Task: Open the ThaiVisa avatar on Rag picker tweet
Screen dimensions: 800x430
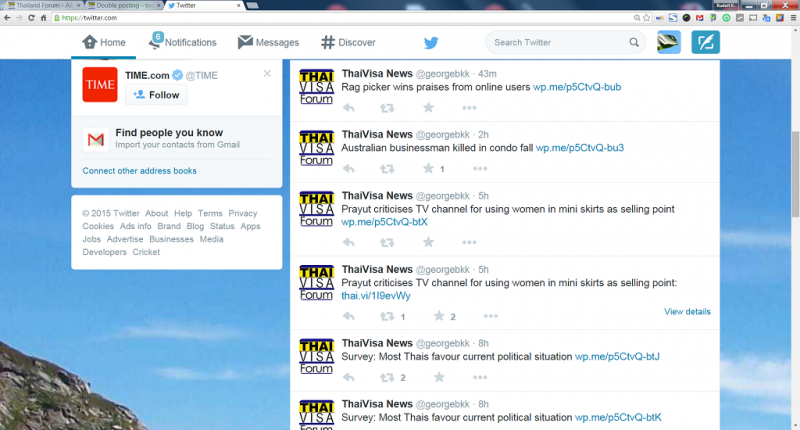Action: (316, 86)
